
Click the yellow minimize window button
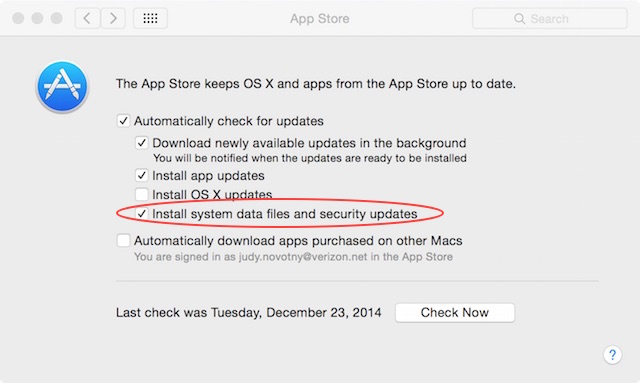(37, 18)
